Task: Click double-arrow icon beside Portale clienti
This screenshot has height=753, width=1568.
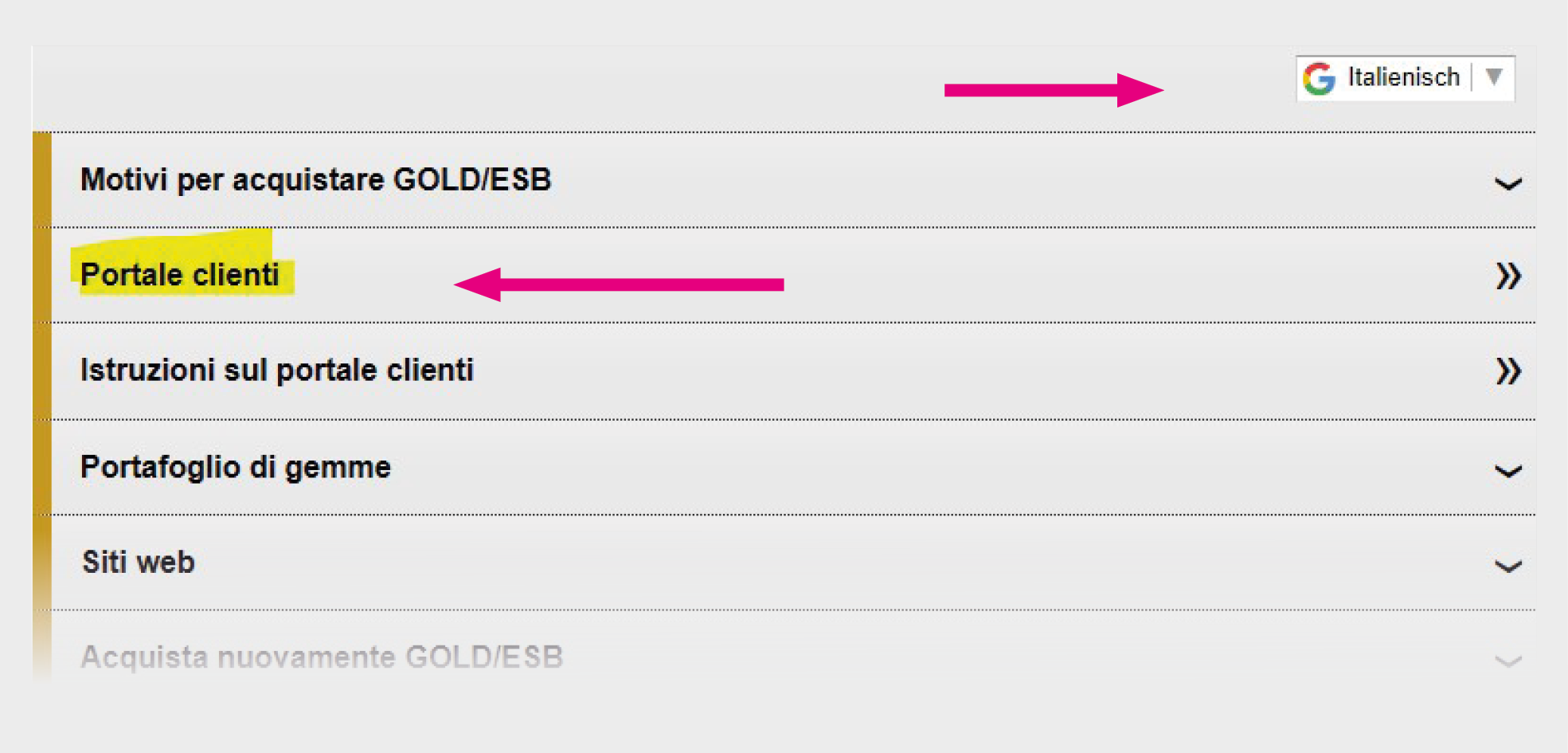Action: [x=1507, y=276]
